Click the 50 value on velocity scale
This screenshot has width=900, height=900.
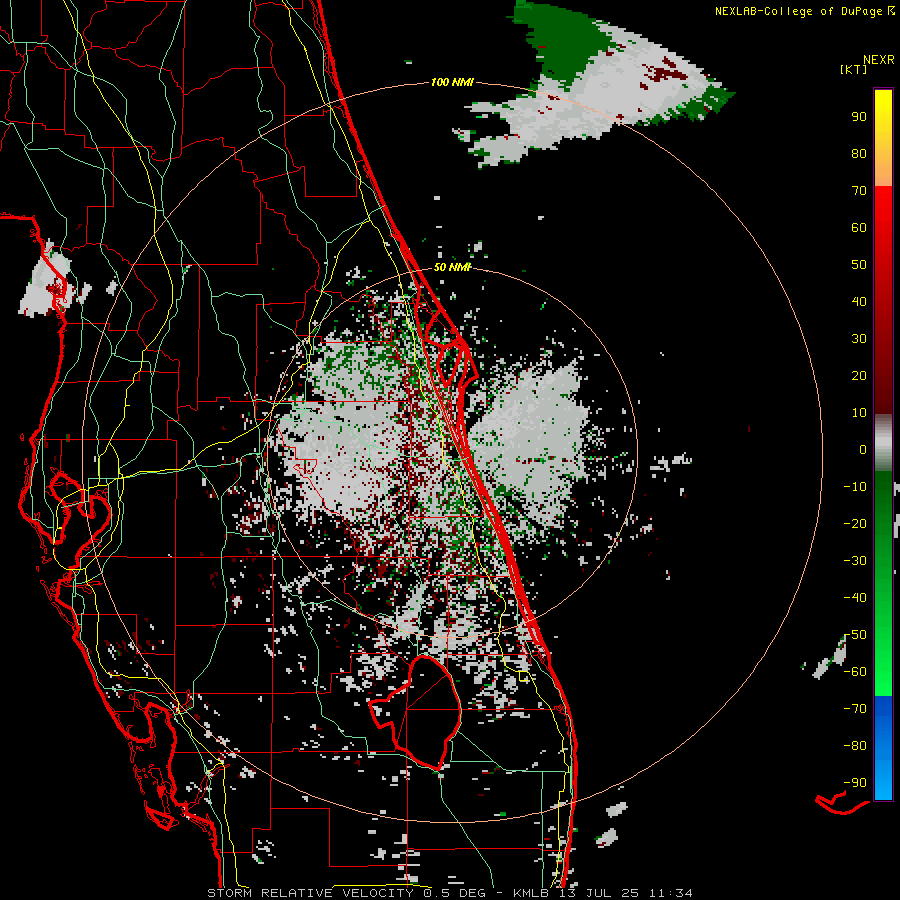[x=859, y=265]
